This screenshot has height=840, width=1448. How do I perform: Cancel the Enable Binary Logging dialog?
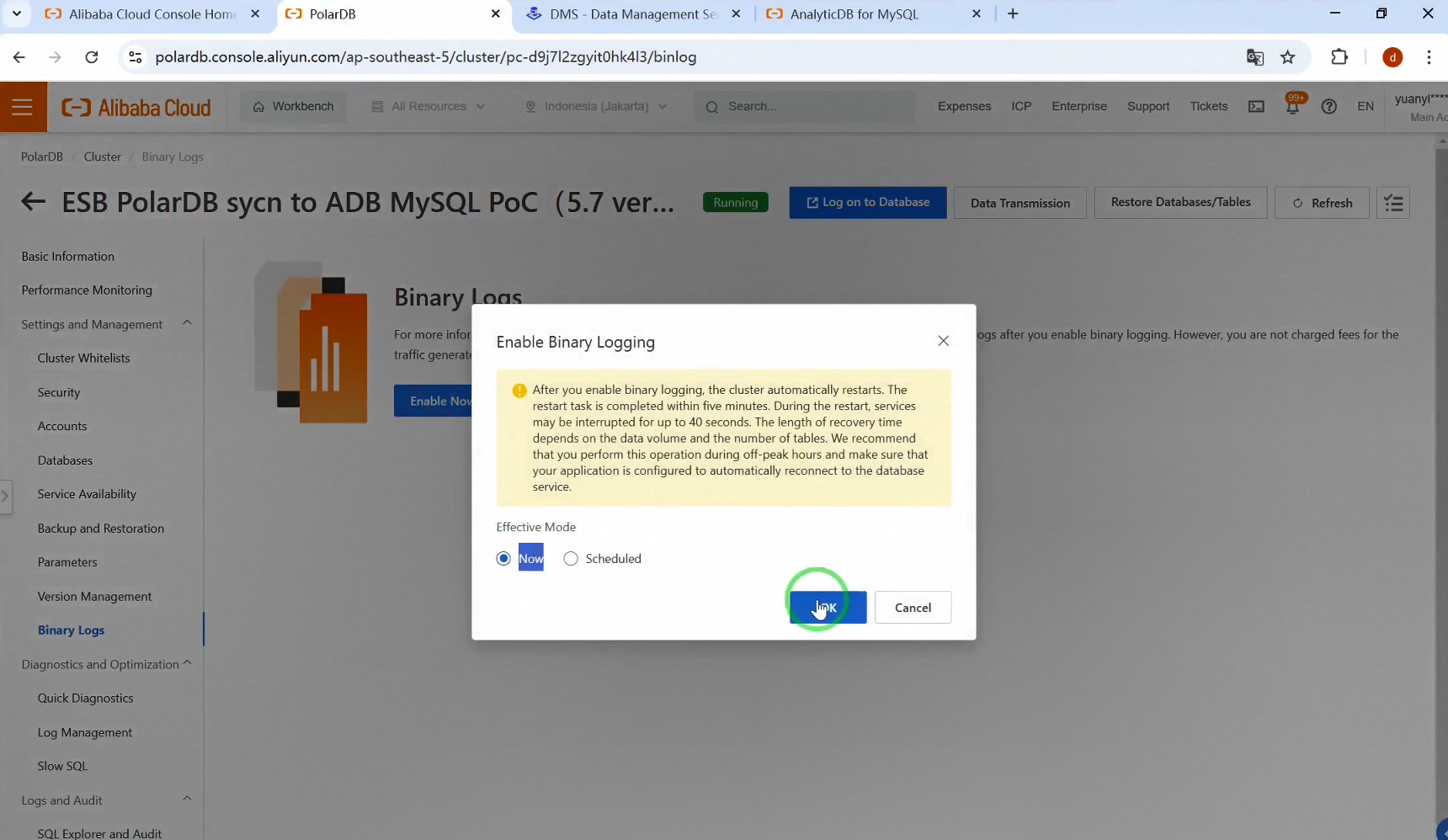tap(913, 608)
